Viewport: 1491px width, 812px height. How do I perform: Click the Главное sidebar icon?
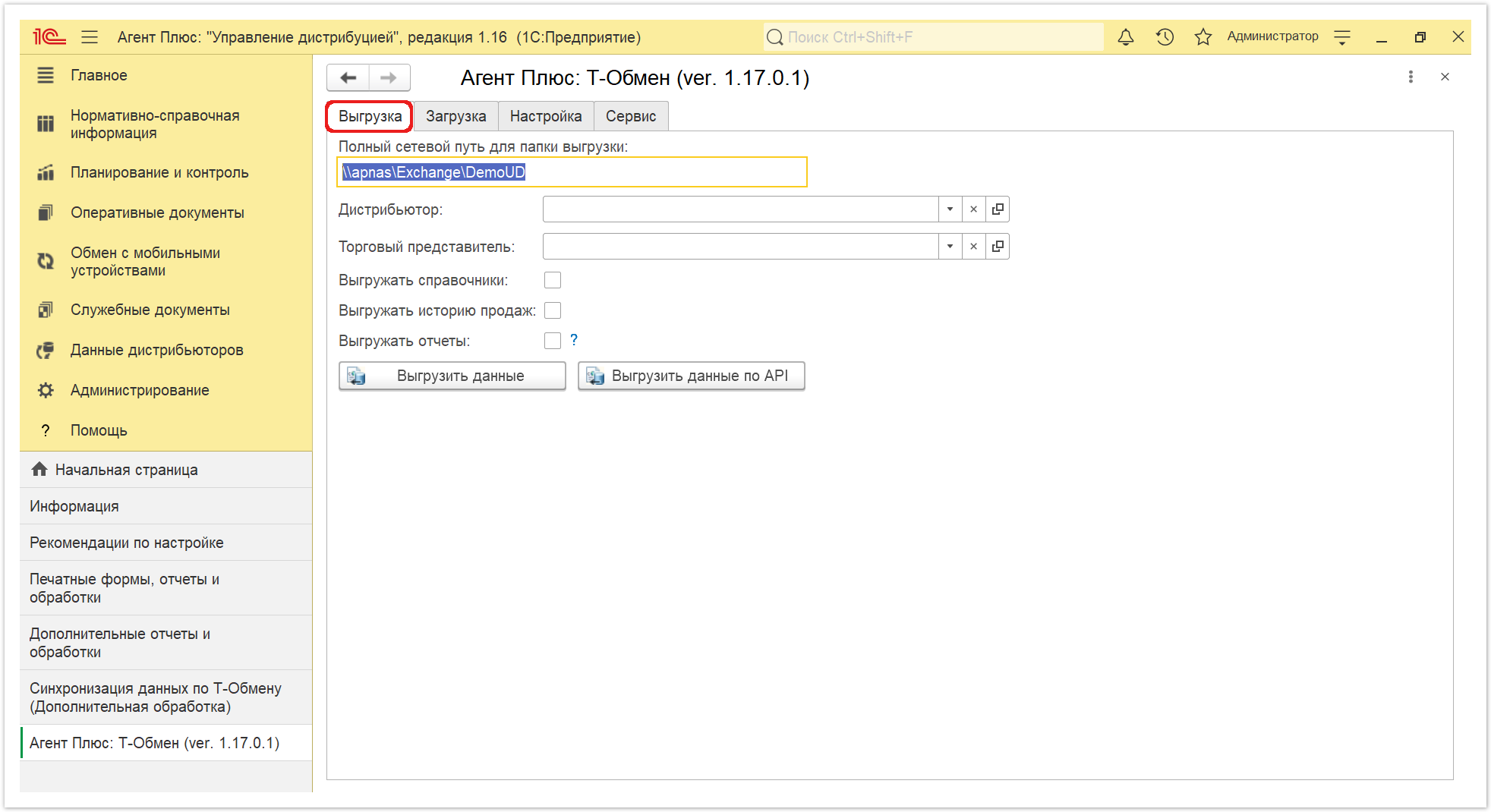(46, 75)
